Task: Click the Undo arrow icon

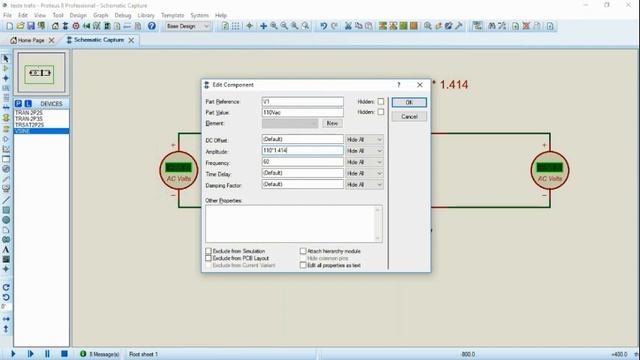Action: (323, 26)
